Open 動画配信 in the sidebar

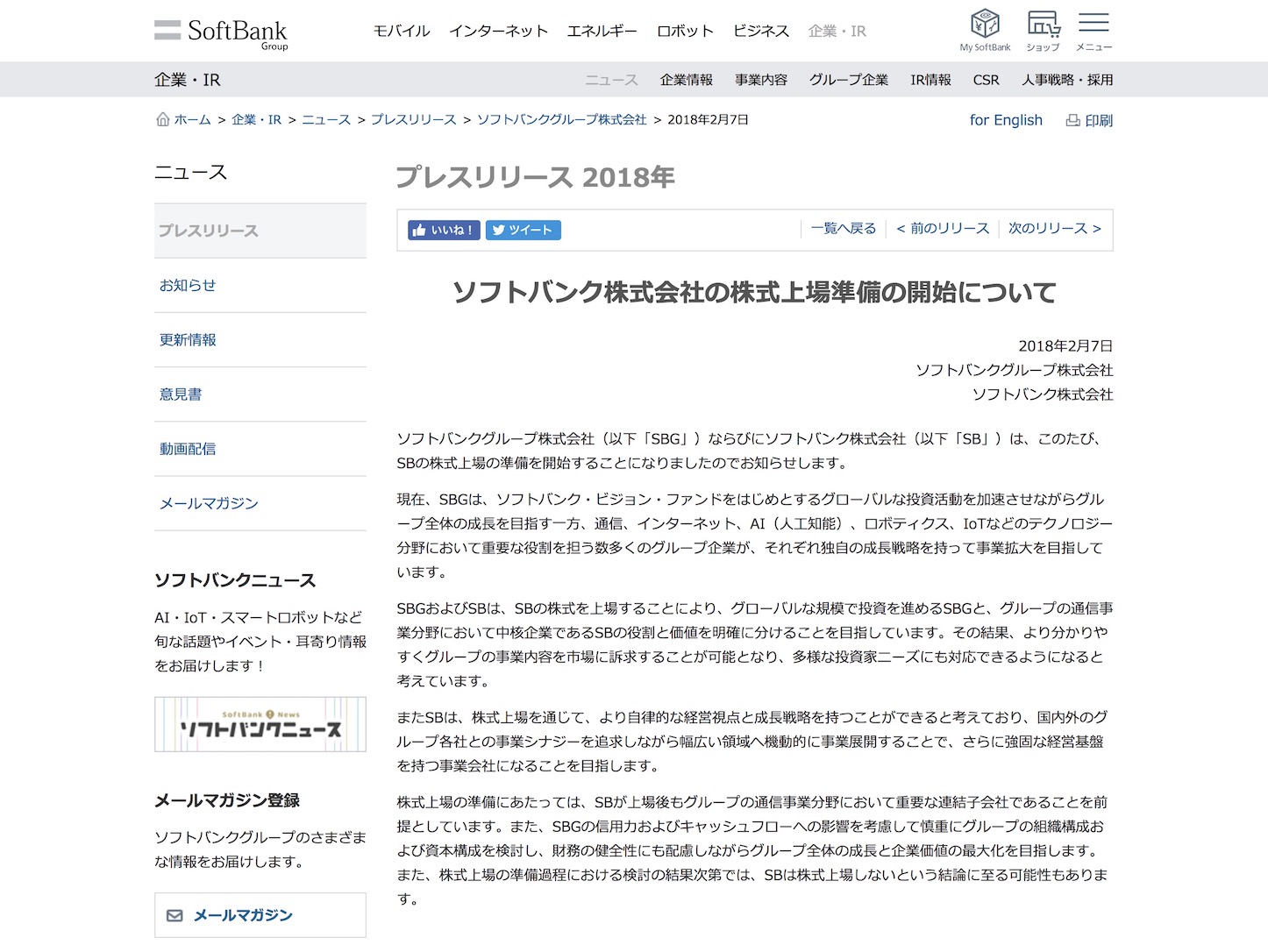[188, 448]
